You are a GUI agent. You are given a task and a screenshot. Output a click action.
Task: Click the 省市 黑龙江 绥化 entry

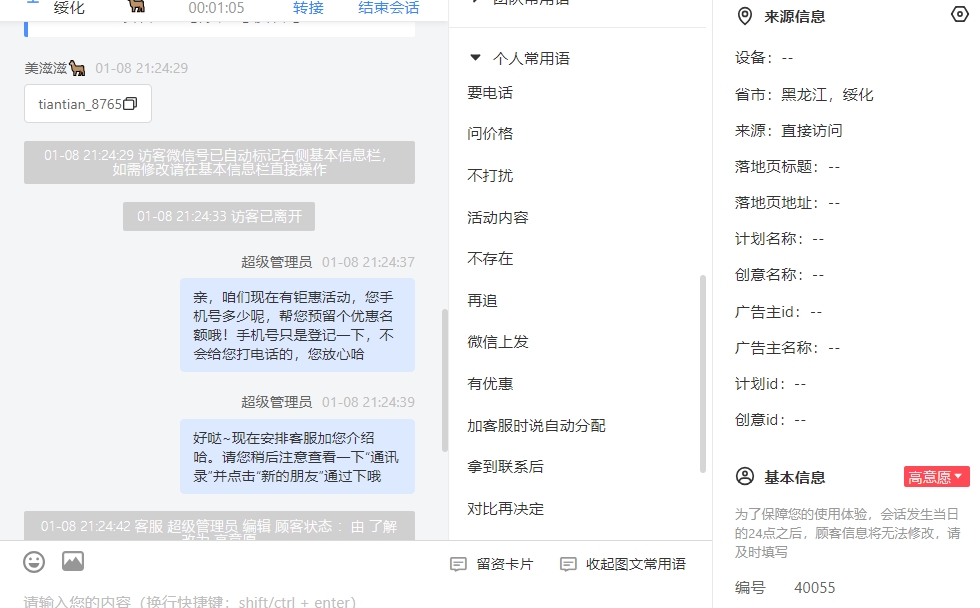coord(804,95)
